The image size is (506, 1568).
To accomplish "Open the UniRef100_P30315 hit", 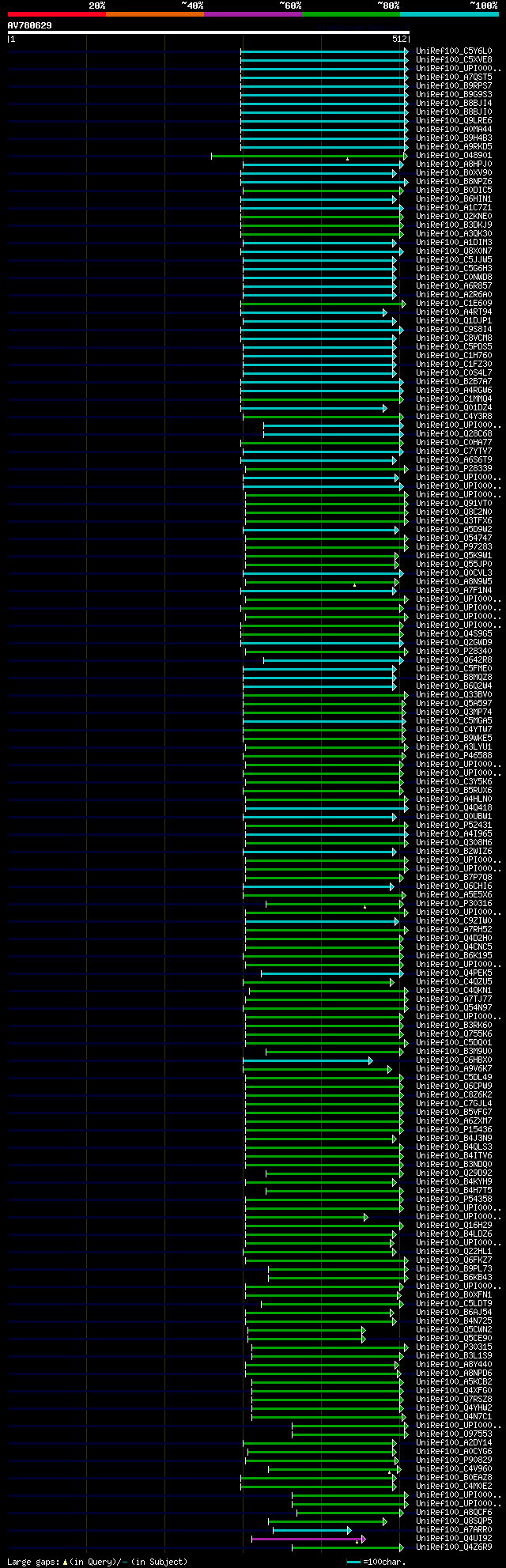I will [x=454, y=1347].
